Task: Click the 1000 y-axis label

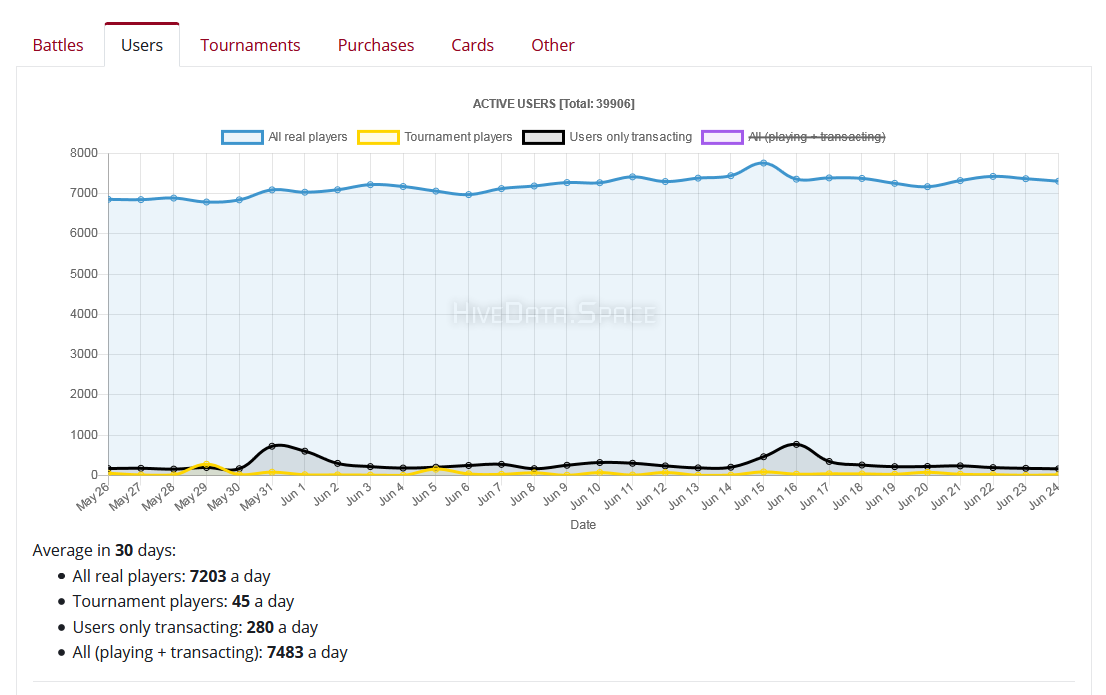Action: point(84,435)
